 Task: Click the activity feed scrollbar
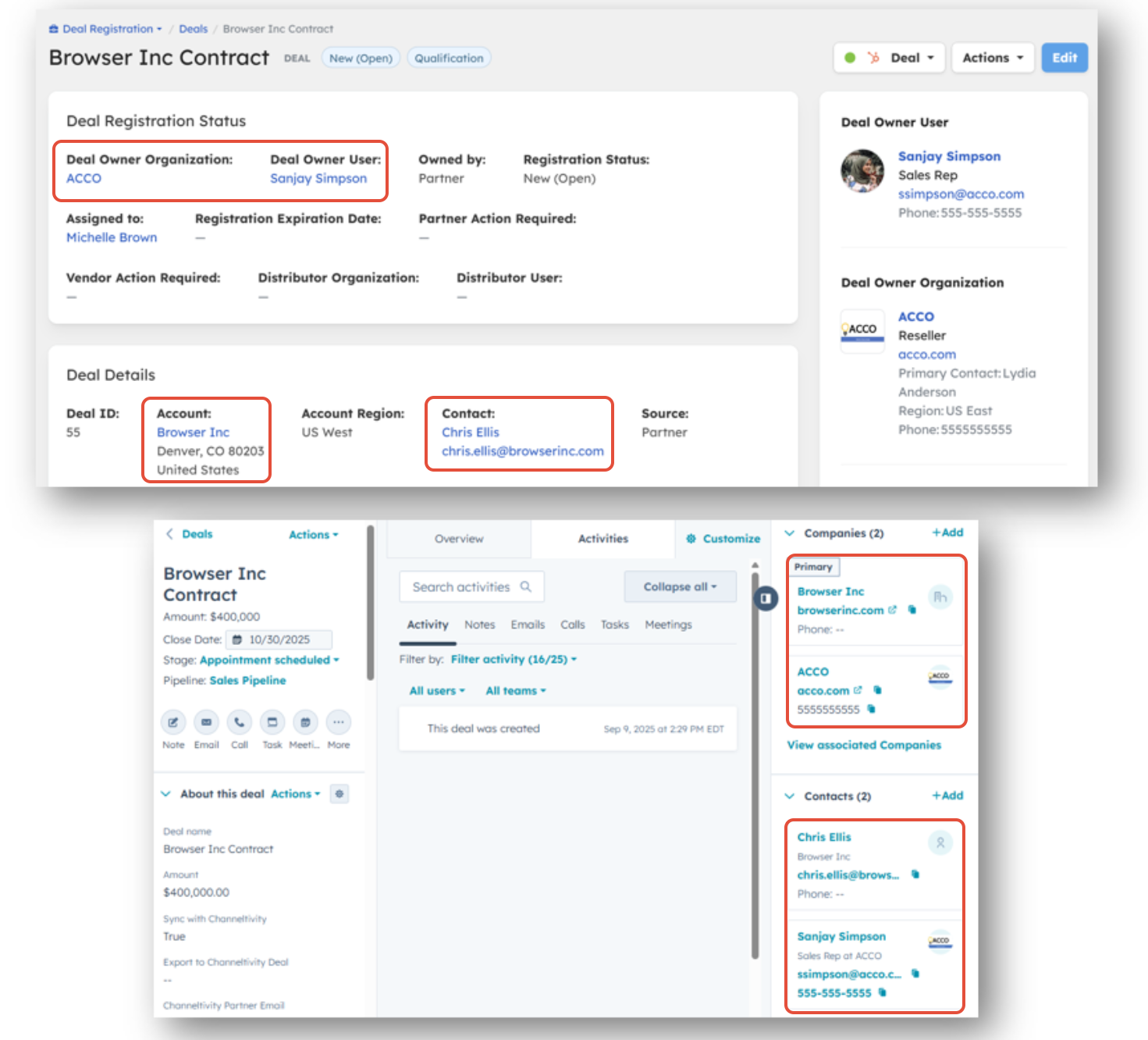pyautogui.click(x=755, y=765)
